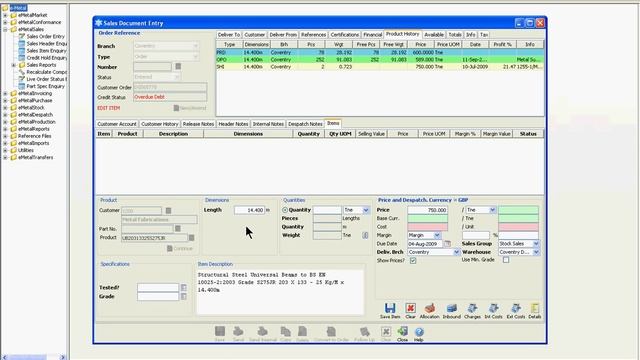640x360 pixels.
Task: Open the Due Date calendar picker
Action: [x=447, y=244]
